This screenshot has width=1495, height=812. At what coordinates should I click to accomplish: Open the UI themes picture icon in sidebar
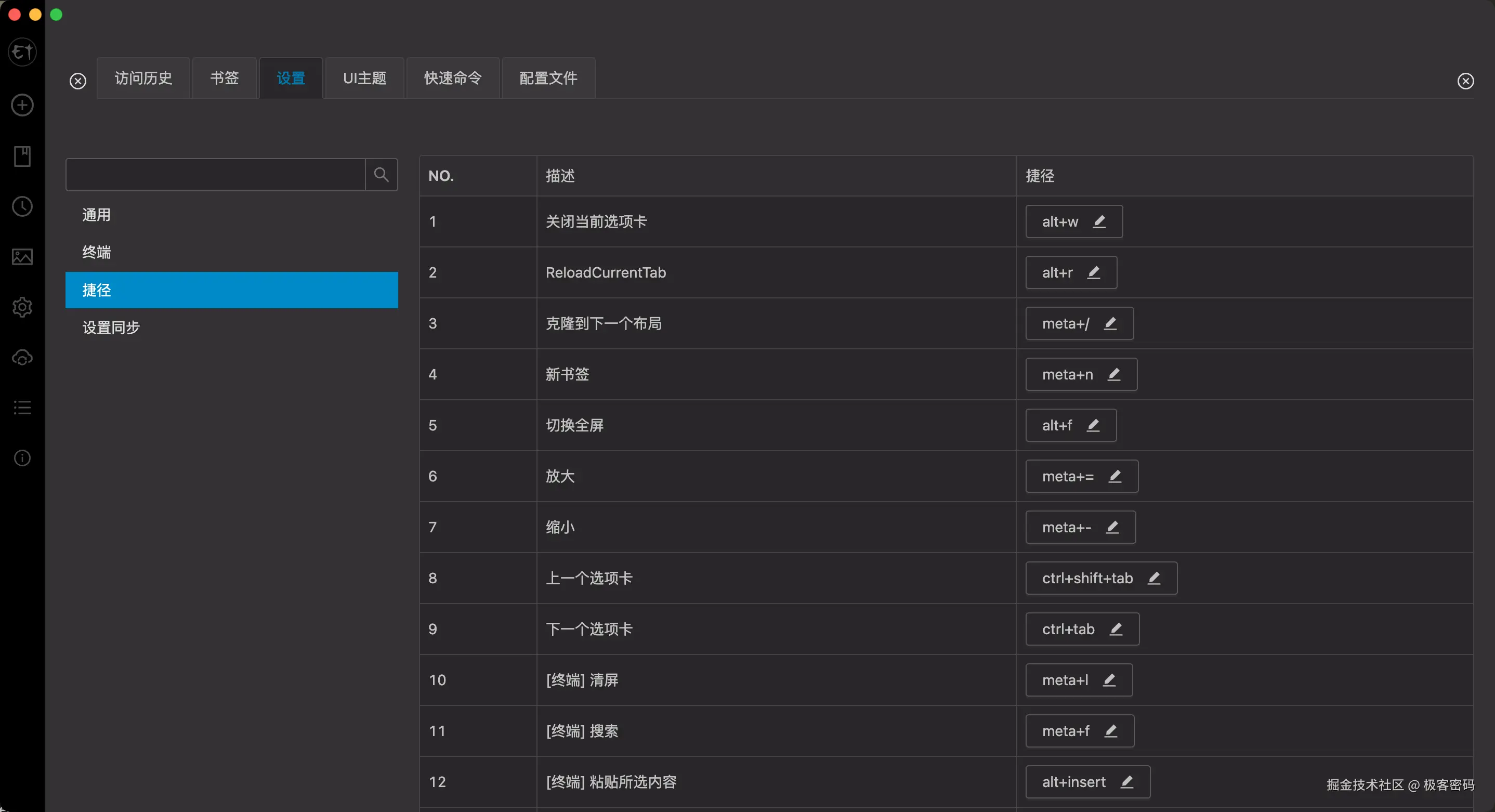[21, 256]
